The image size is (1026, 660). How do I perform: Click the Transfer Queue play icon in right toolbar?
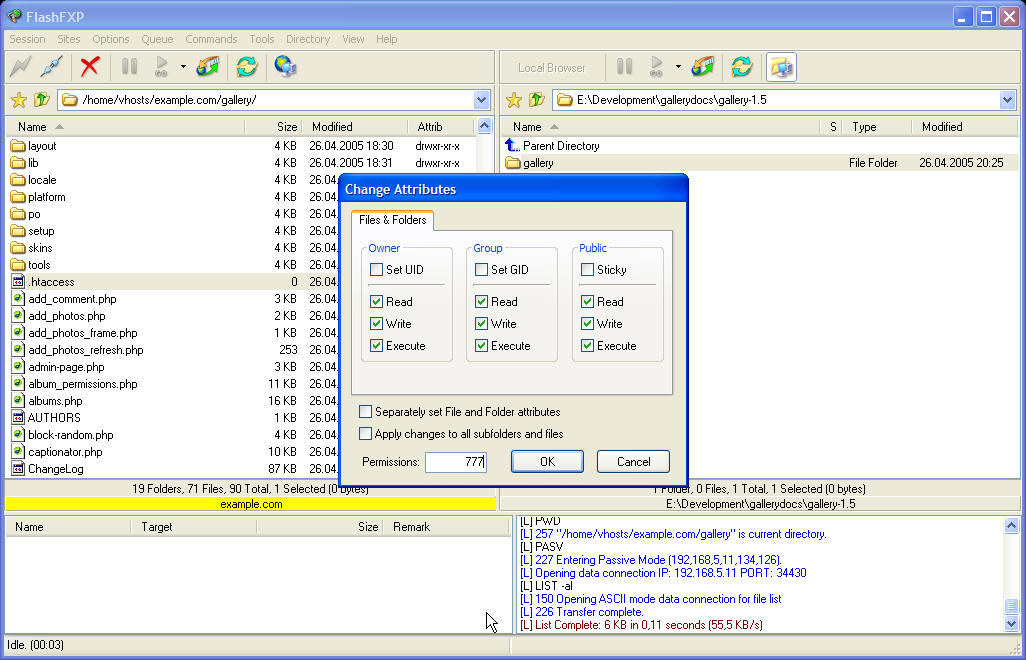click(x=656, y=66)
